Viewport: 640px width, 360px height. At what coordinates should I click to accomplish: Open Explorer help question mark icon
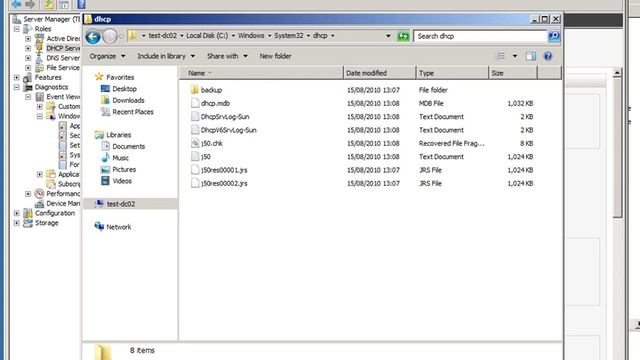click(548, 56)
